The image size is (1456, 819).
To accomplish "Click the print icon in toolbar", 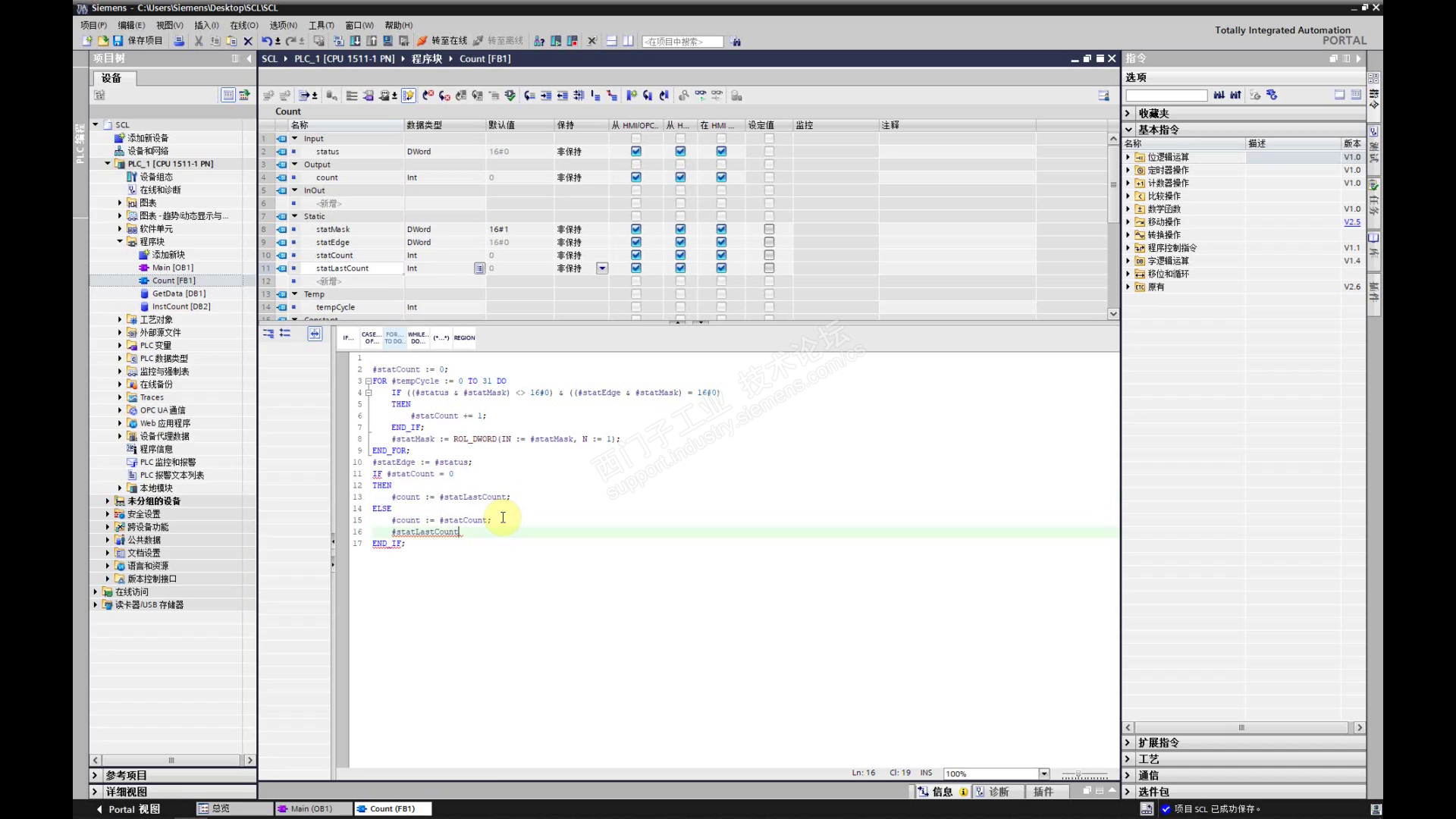I will pyautogui.click(x=179, y=41).
